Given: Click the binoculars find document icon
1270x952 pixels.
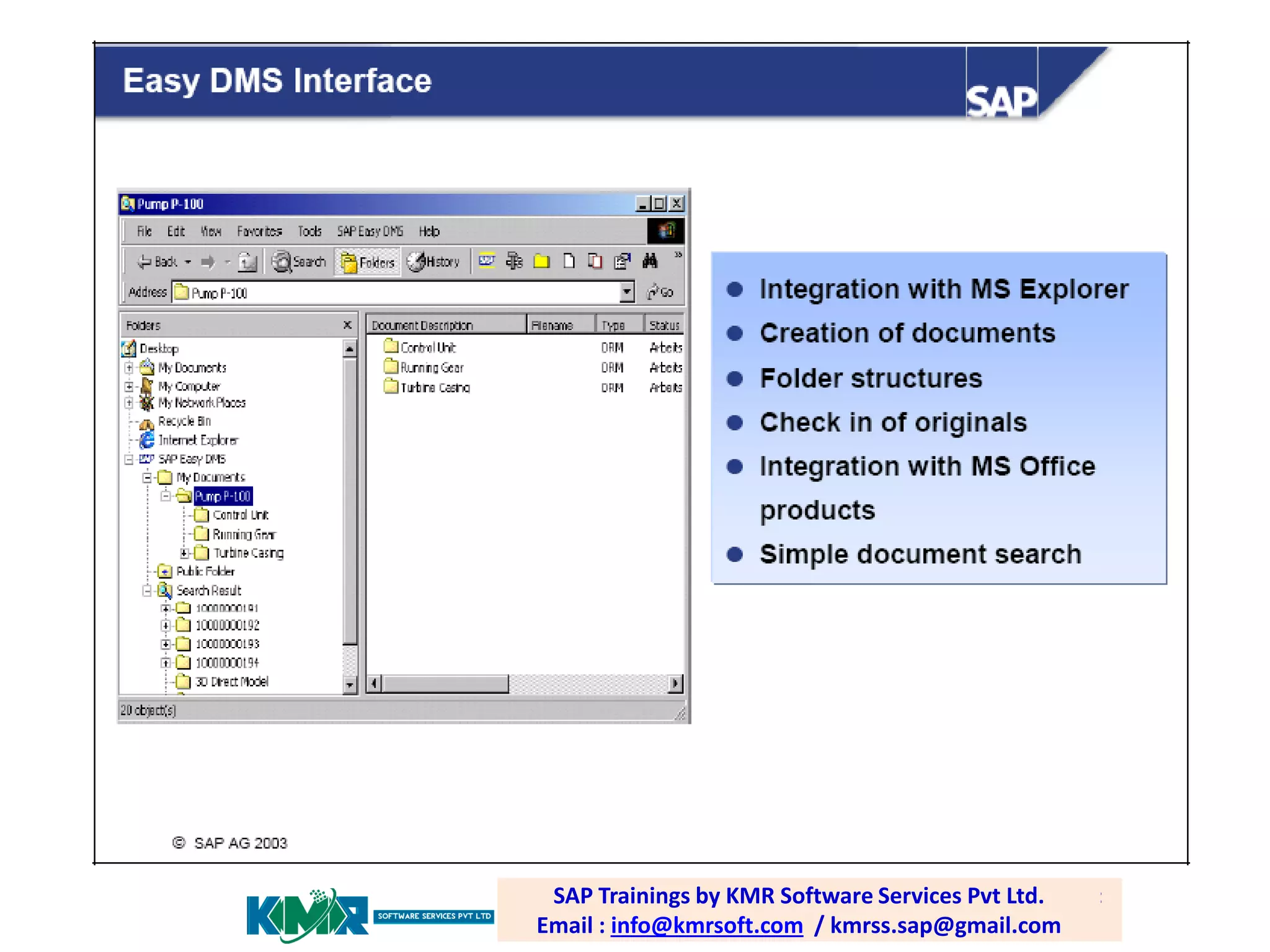Looking at the screenshot, I should (x=650, y=262).
